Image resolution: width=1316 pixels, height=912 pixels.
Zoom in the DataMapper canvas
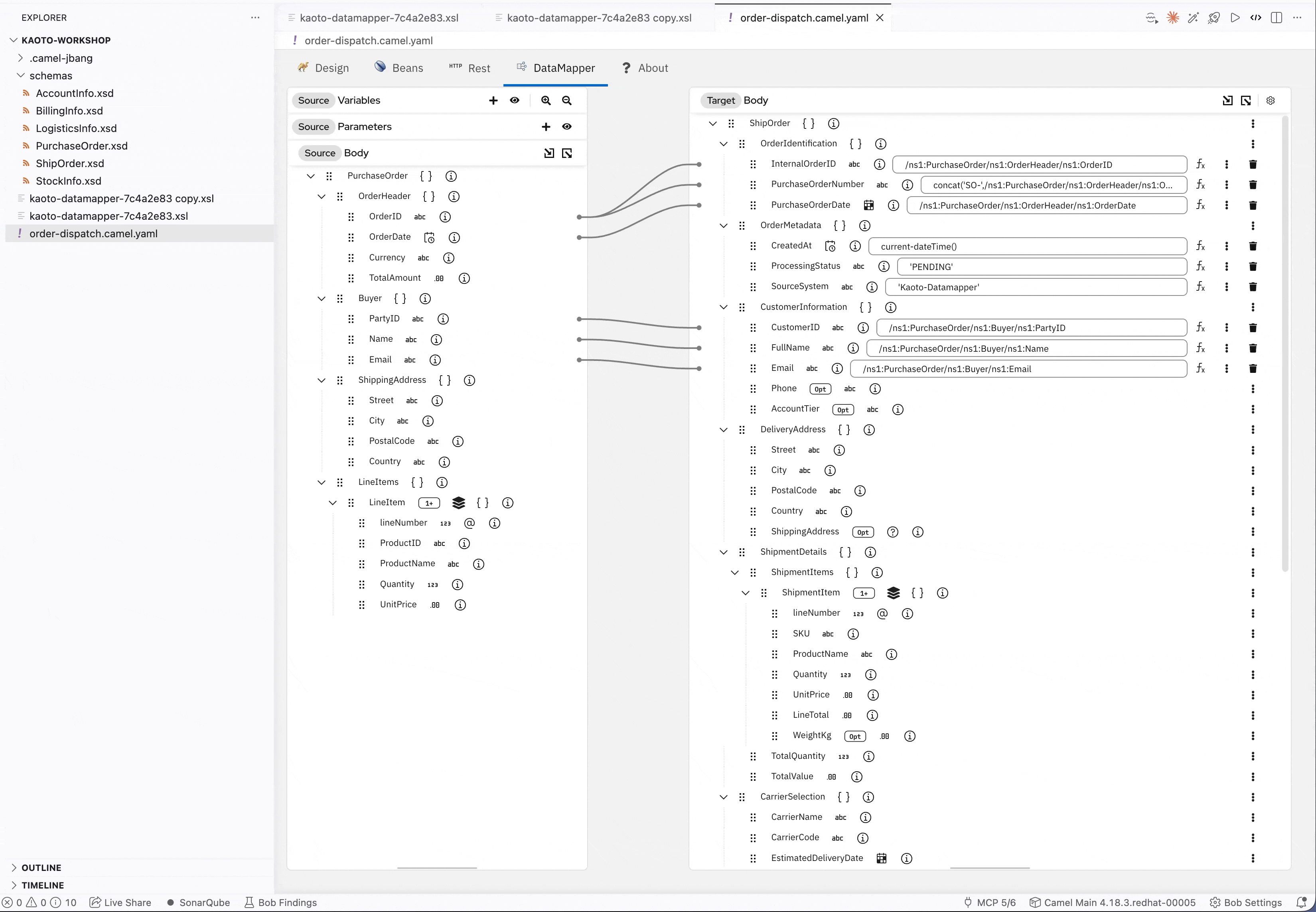(x=546, y=100)
